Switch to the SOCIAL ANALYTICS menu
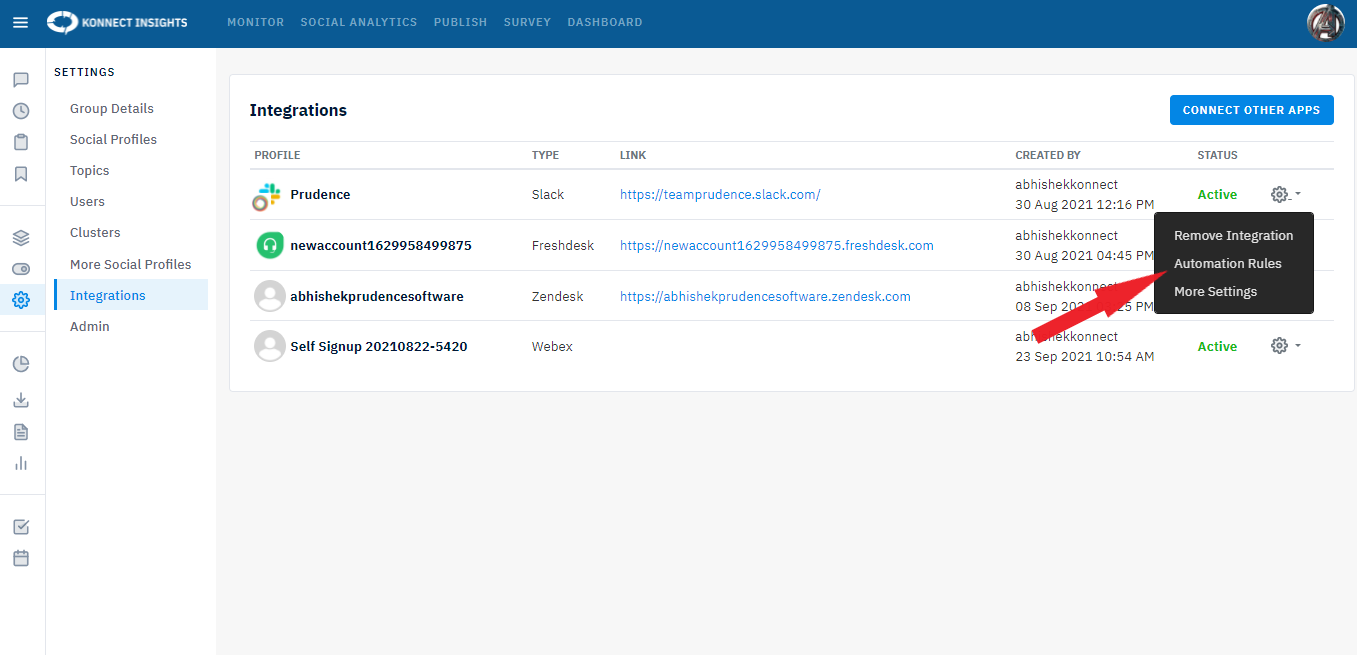This screenshot has width=1357, height=655. pos(358,21)
